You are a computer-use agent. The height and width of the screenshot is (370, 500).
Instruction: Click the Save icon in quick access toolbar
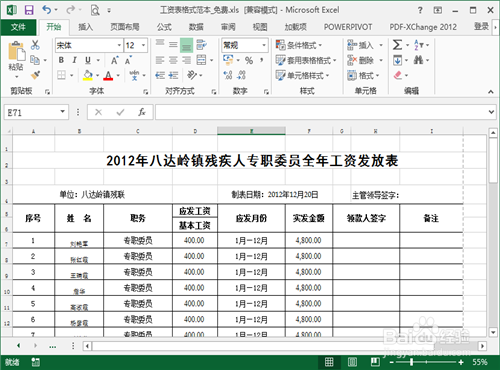click(29, 10)
